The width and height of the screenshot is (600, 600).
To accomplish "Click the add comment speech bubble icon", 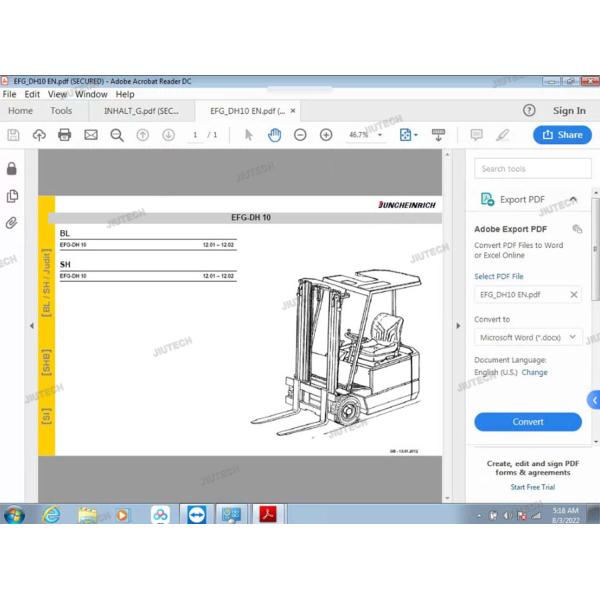I will tap(476, 135).
